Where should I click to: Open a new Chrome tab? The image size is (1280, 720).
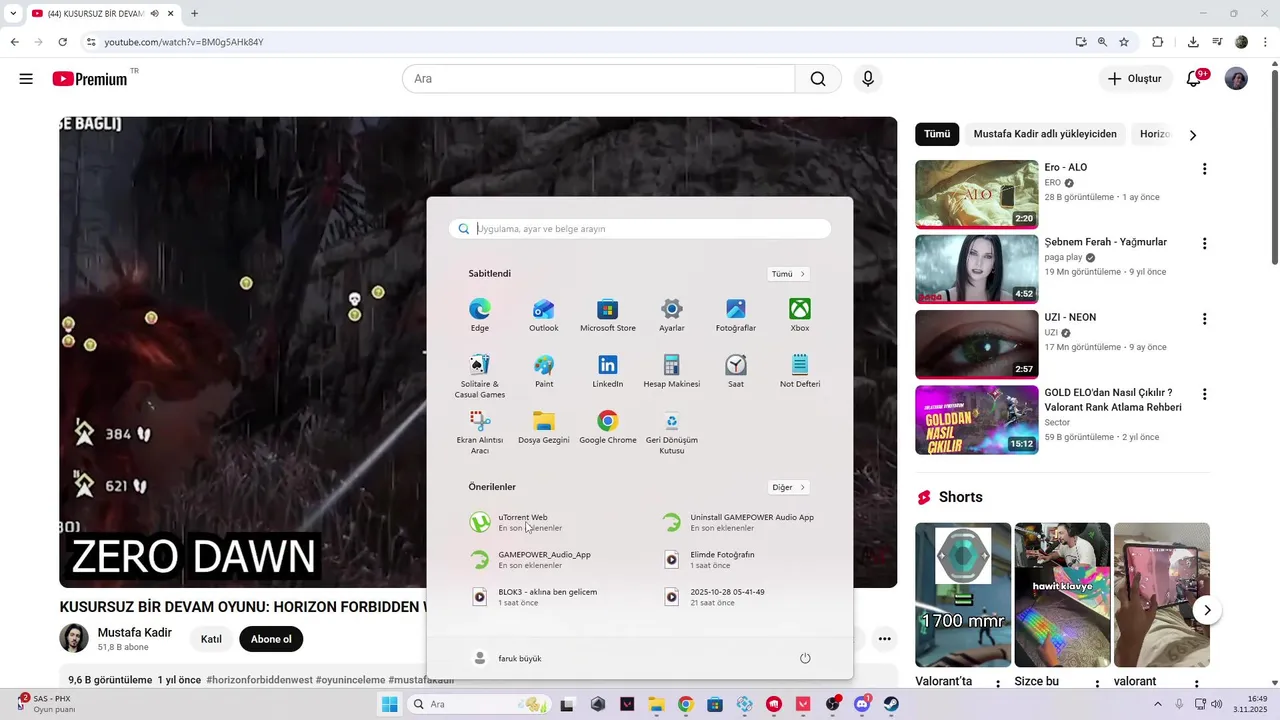click(x=194, y=13)
